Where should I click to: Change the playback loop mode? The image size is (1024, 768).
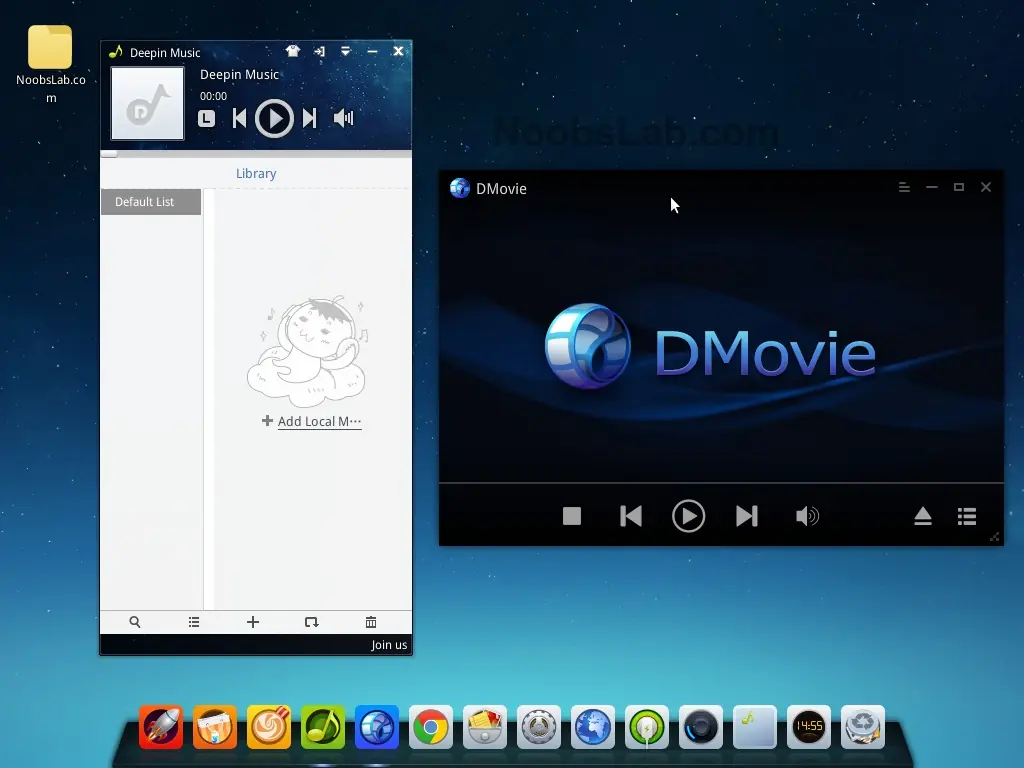312,622
